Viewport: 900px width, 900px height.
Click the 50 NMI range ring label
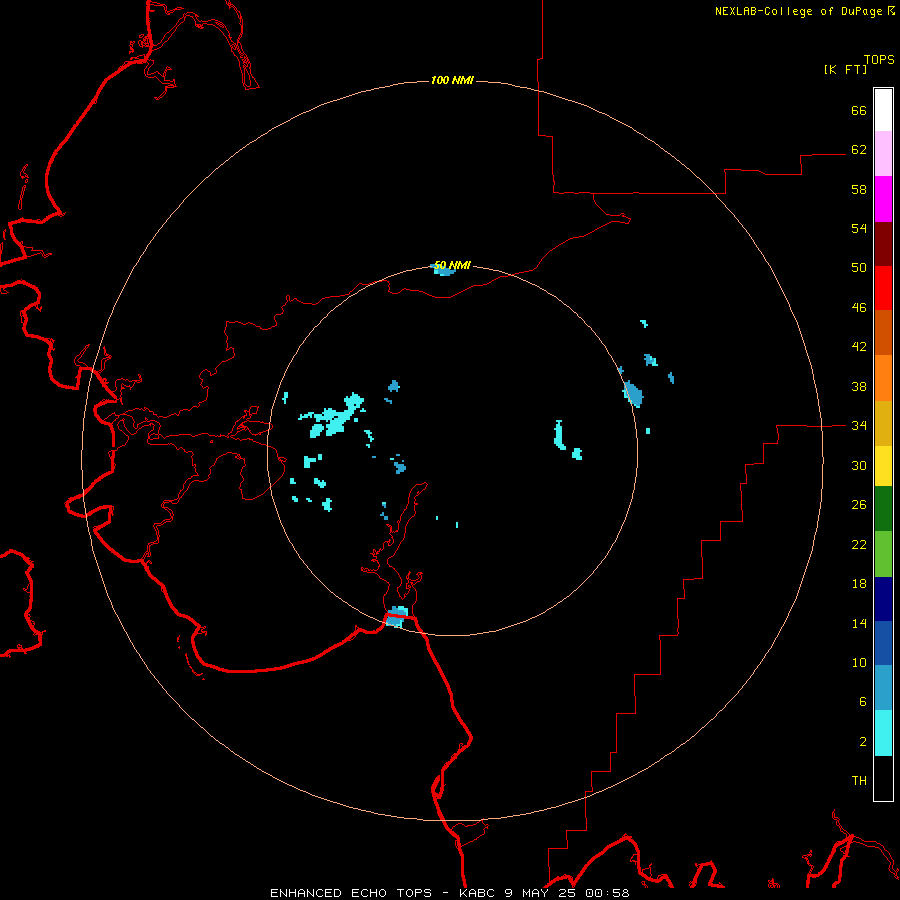[452, 265]
